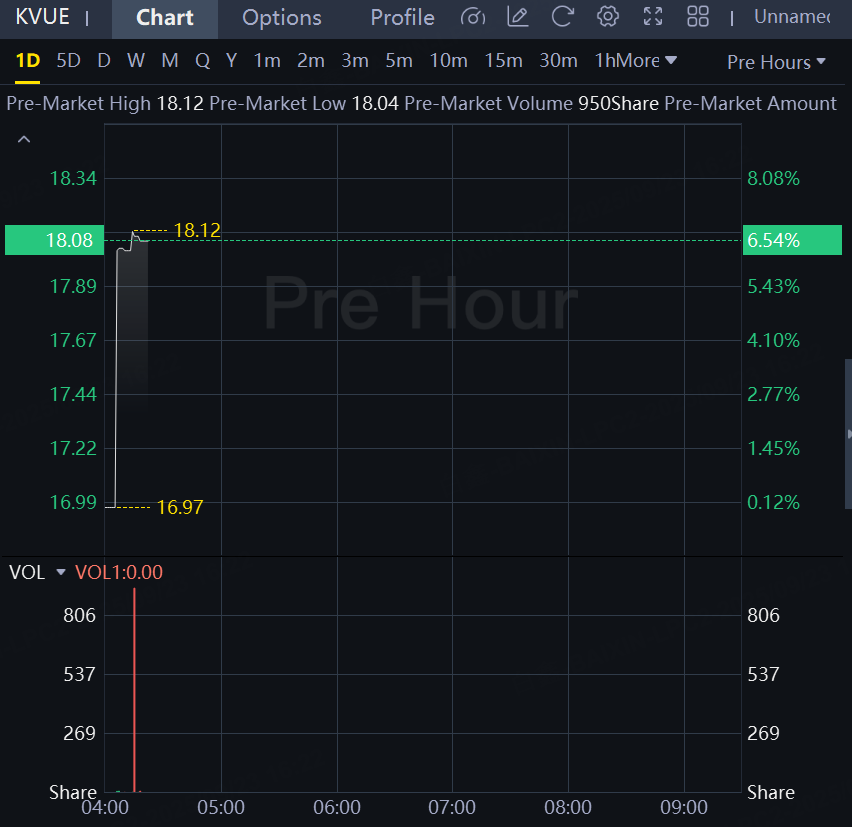Open the VOL indicator dropdown arrow
The width and height of the screenshot is (852, 827).
(x=61, y=573)
